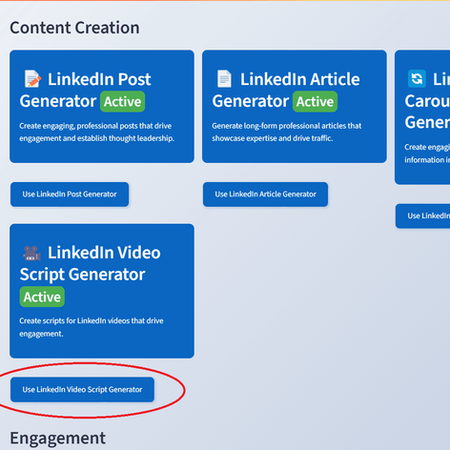Click the partially visible Use LinkedIn carousel button
Image resolution: width=450 pixels, height=450 pixels.
click(x=423, y=216)
